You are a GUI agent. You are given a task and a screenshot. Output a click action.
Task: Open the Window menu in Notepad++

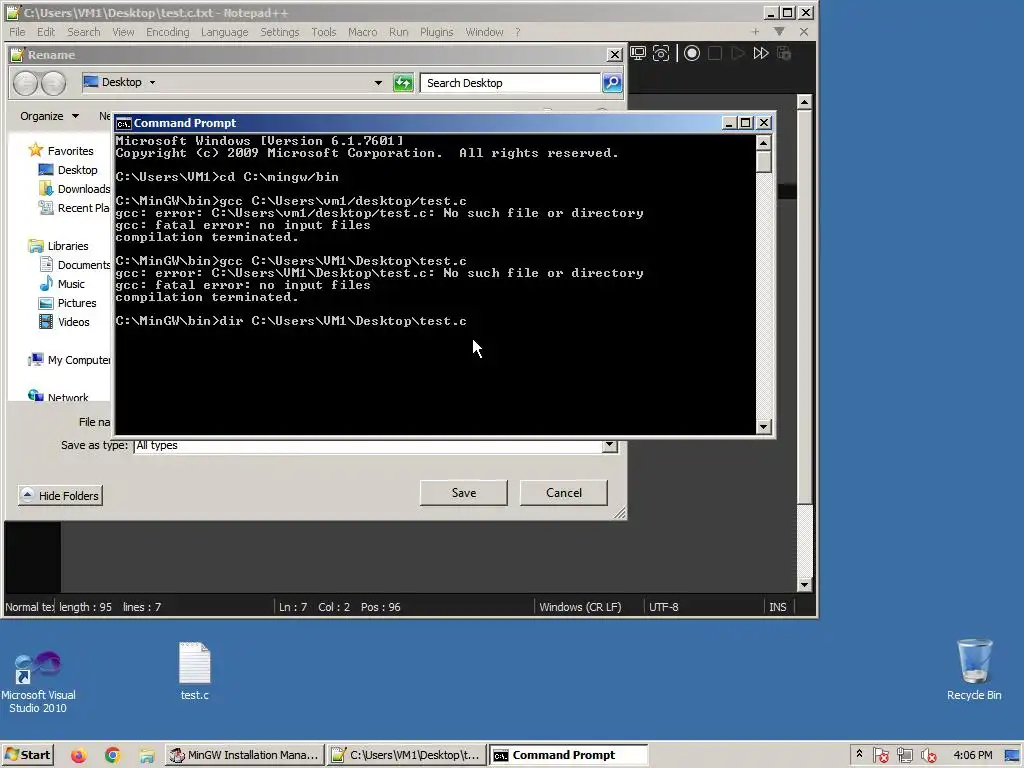484,32
